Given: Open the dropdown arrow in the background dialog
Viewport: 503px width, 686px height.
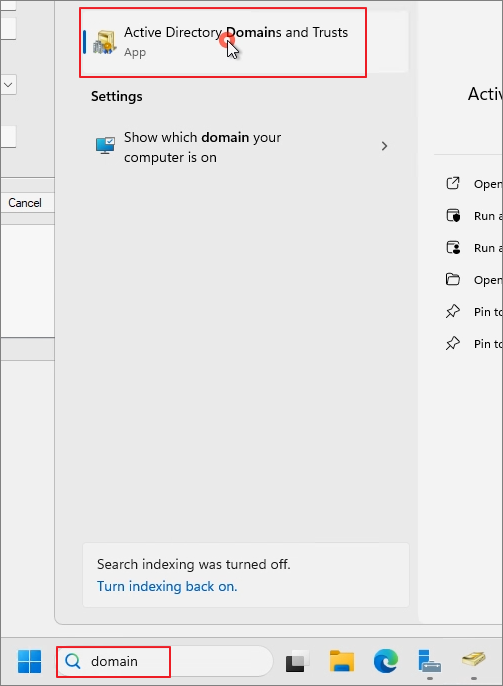Looking at the screenshot, I should pyautogui.click(x=8, y=85).
